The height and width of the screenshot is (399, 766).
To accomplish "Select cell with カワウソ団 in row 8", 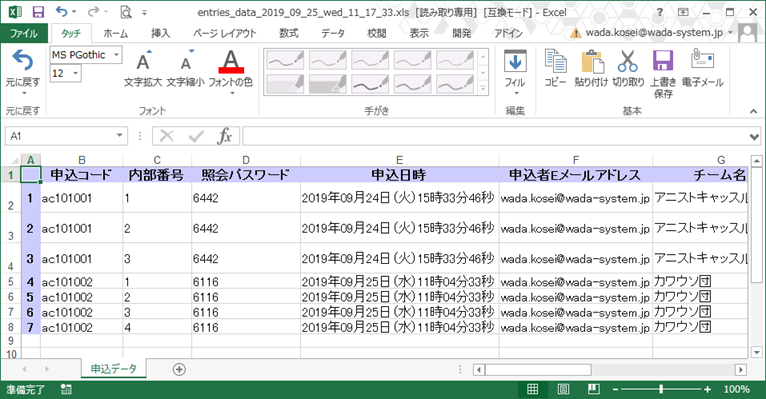I will coord(700,327).
